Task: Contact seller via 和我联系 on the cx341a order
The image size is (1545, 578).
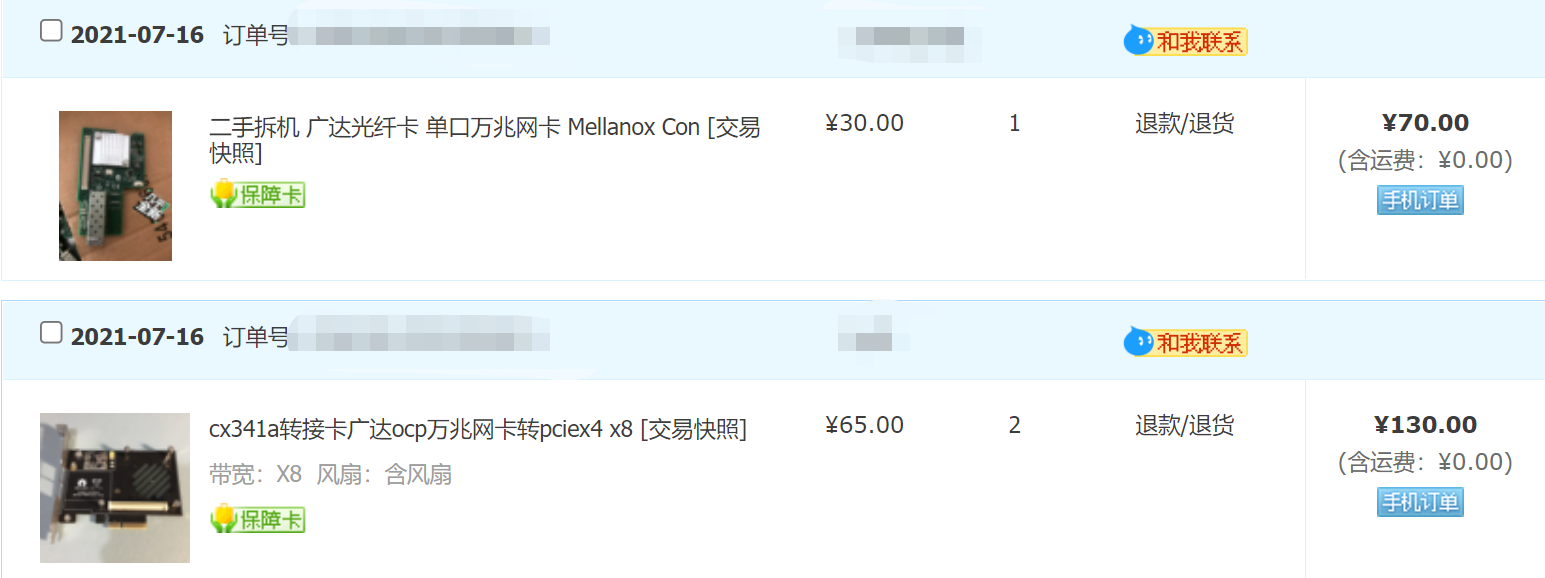Action: [x=1185, y=343]
